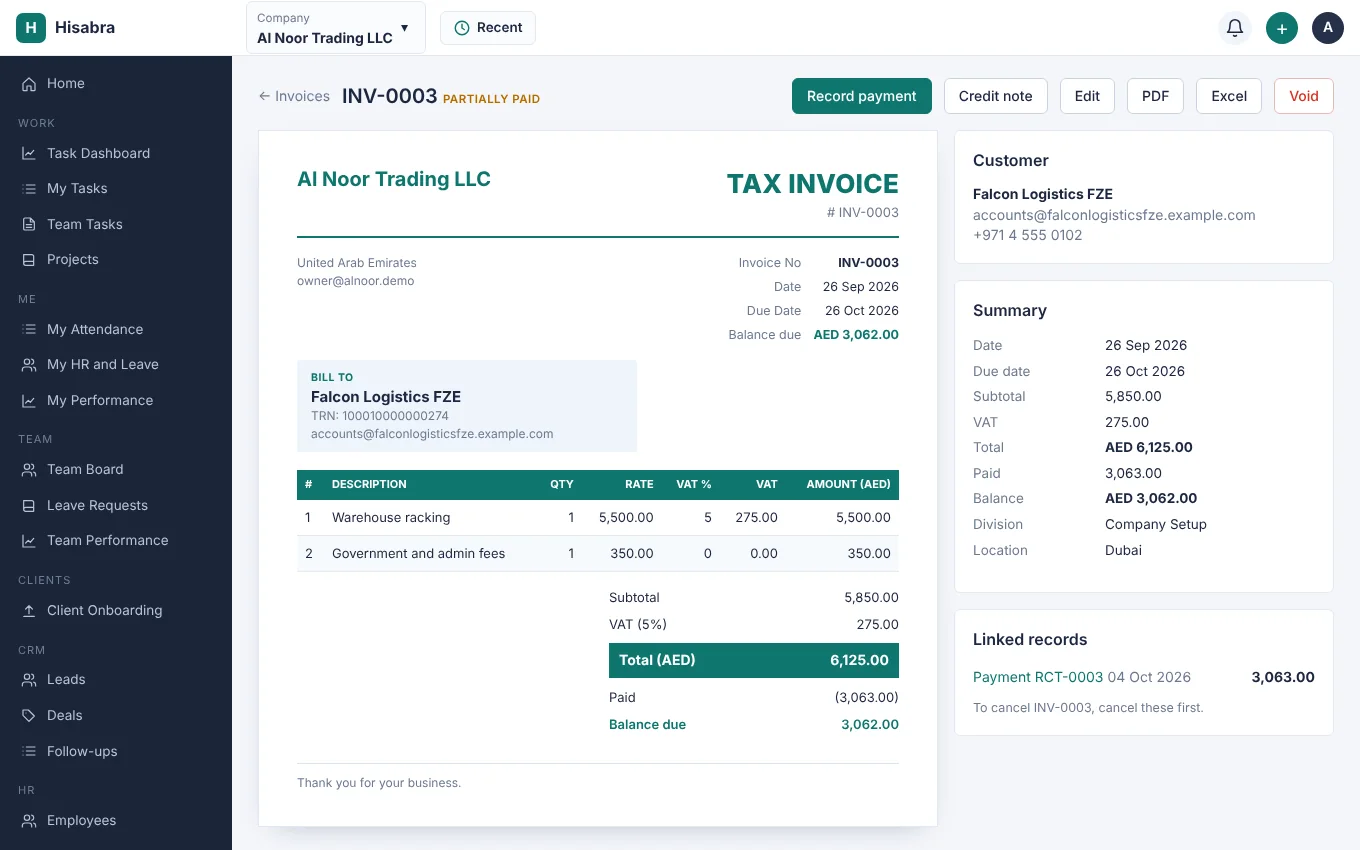Screen dimensions: 1360x850
Task: Click the green plus quick-add button
Action: (1282, 28)
